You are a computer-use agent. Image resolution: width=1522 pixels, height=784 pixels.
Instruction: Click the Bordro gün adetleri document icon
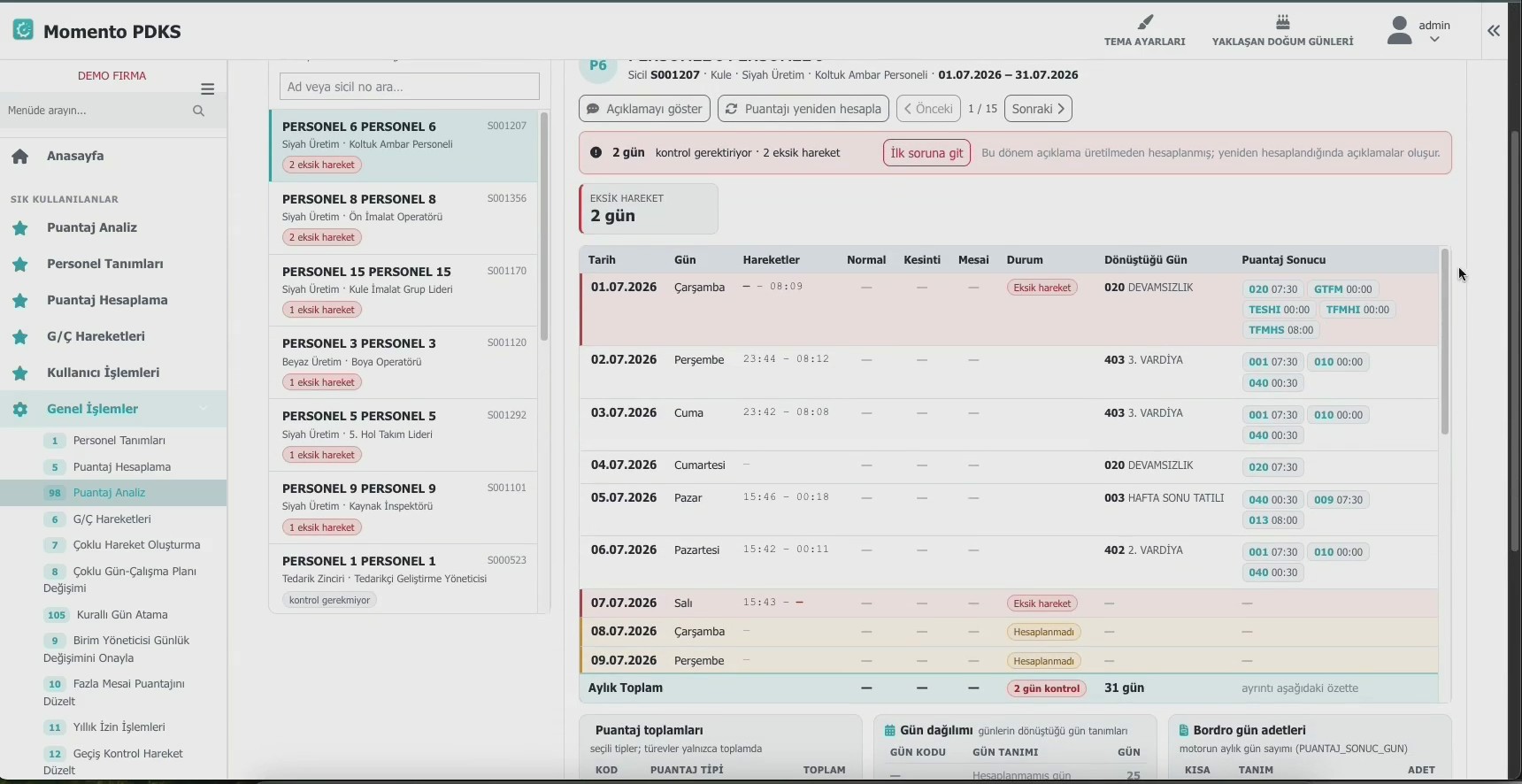click(1184, 731)
